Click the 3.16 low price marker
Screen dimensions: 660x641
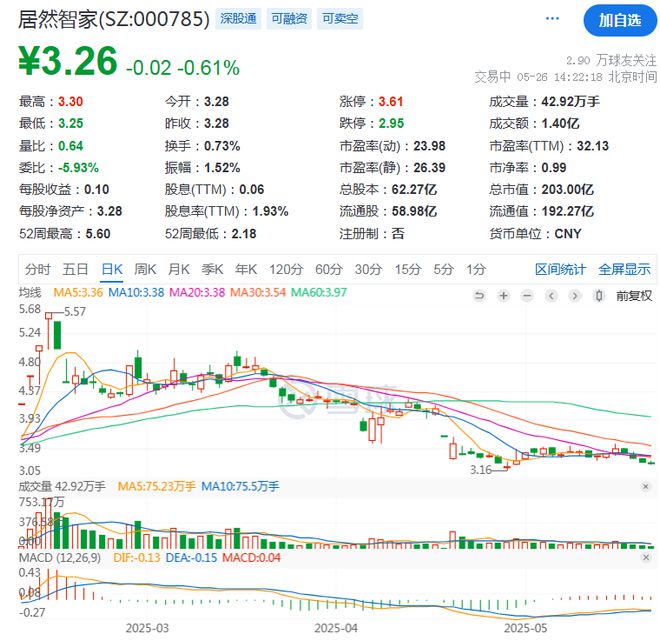(481, 469)
